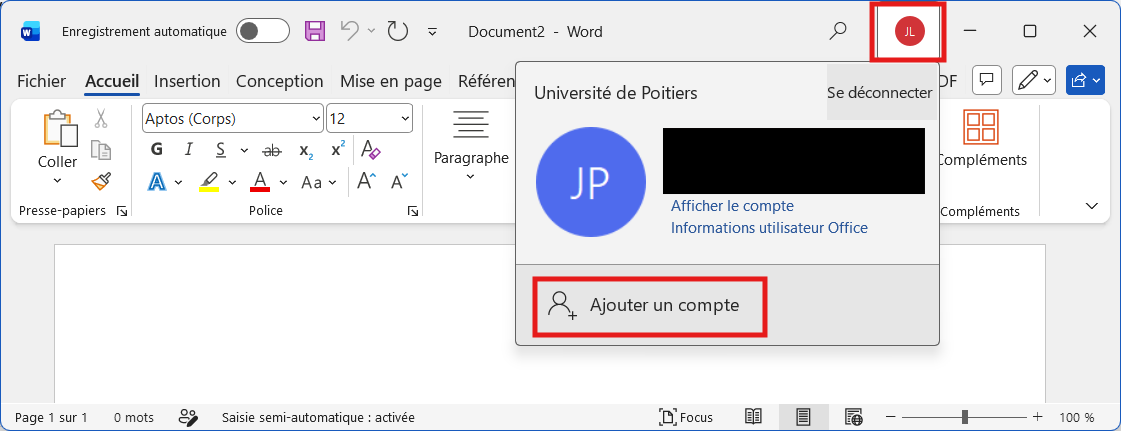
Task: Click the Redo circular arrow
Action: (x=397, y=31)
